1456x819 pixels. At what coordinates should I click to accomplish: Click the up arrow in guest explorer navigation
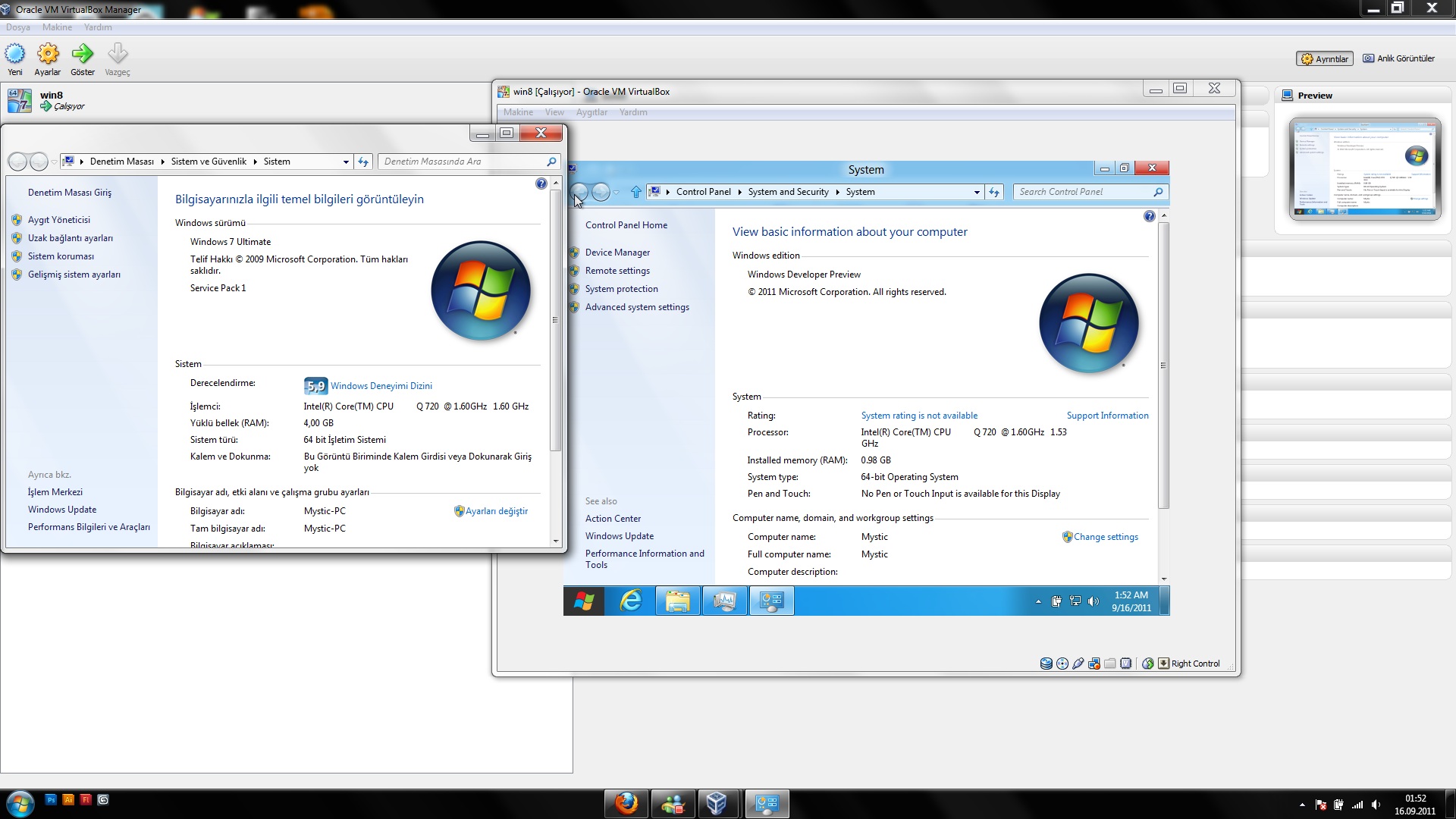click(635, 192)
